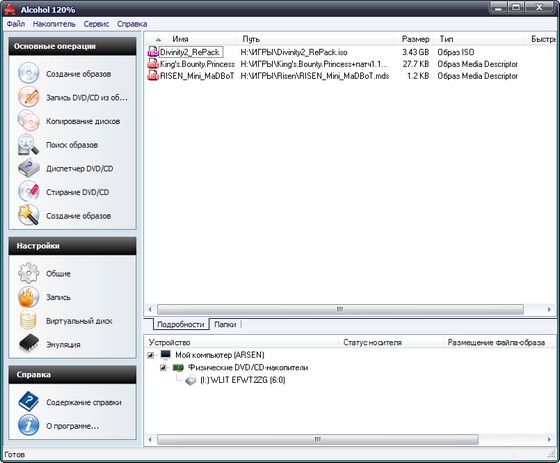The width and height of the screenshot is (560, 463).
Task: Open Общие settings gear icon
Action: (x=29, y=273)
